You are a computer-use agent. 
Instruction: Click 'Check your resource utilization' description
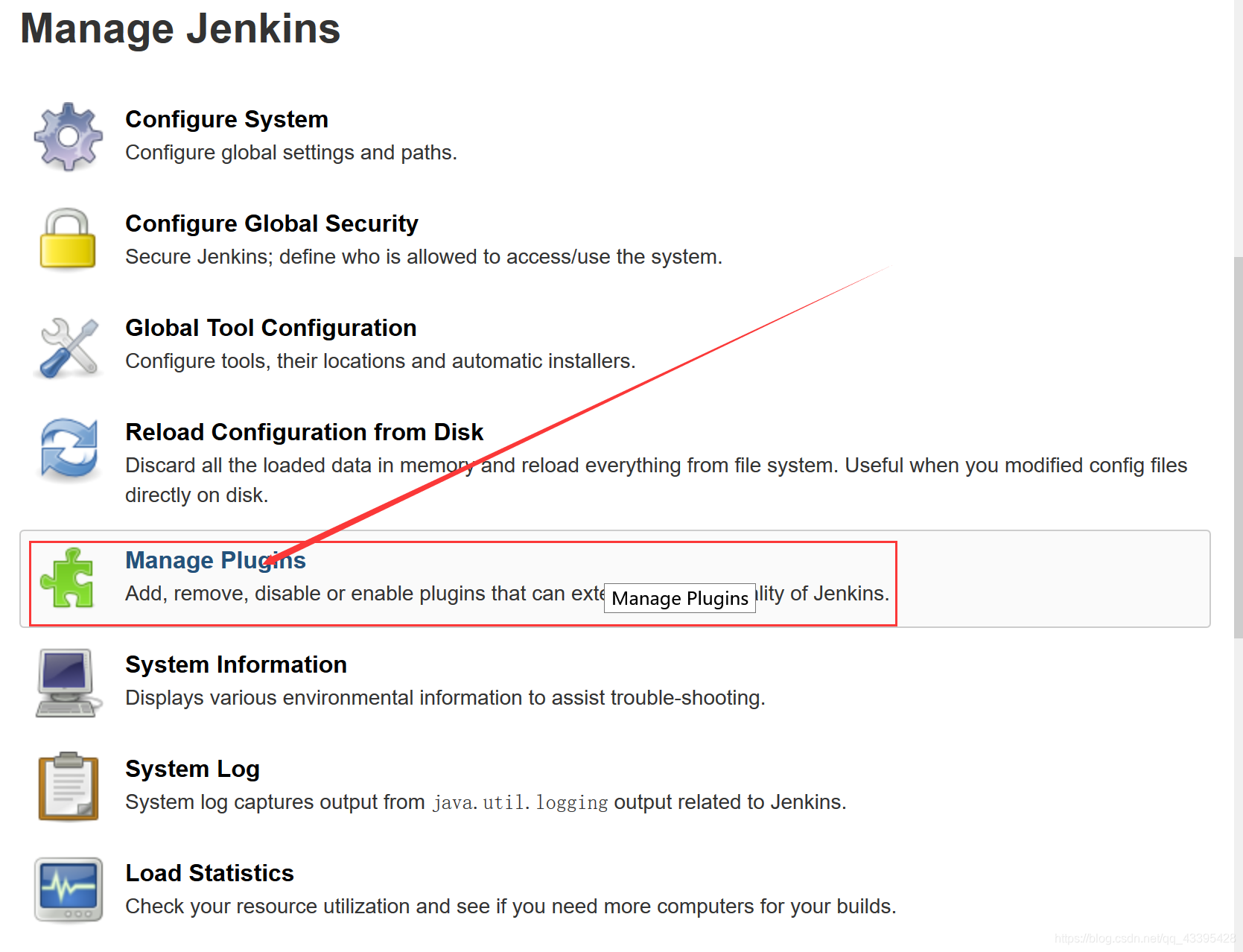point(510,906)
